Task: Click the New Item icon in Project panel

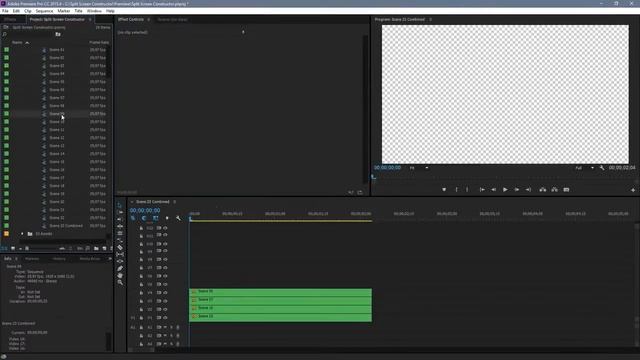Action: [104, 248]
